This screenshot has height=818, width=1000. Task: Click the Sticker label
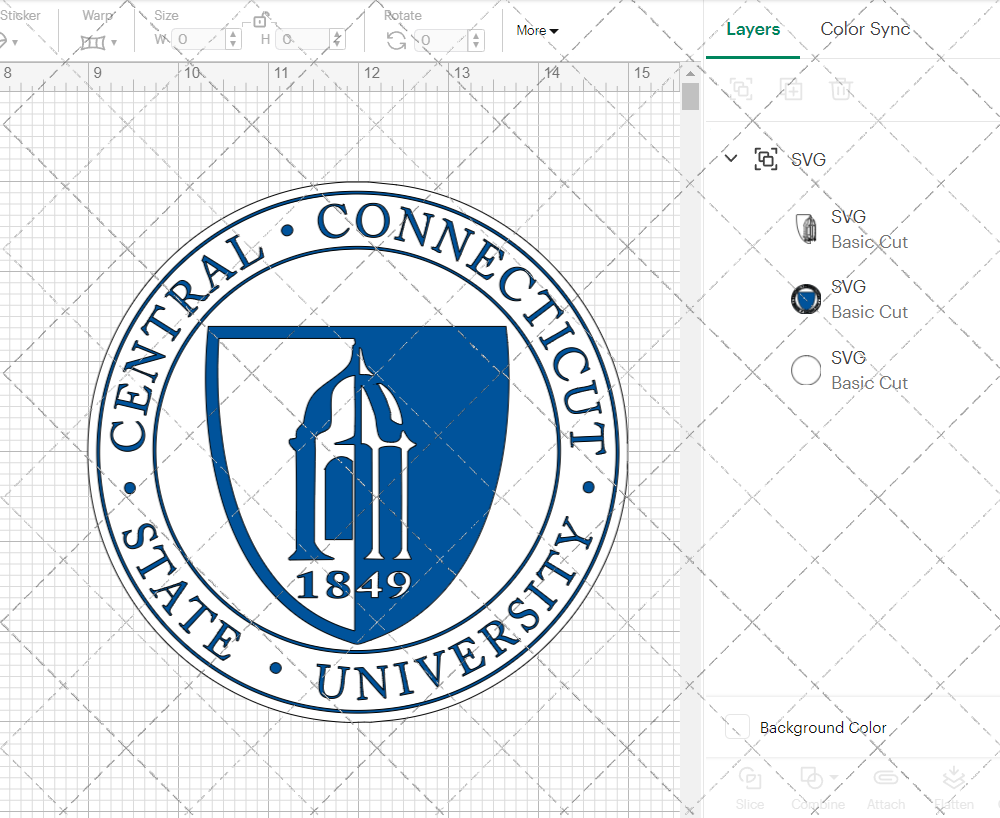point(21,15)
